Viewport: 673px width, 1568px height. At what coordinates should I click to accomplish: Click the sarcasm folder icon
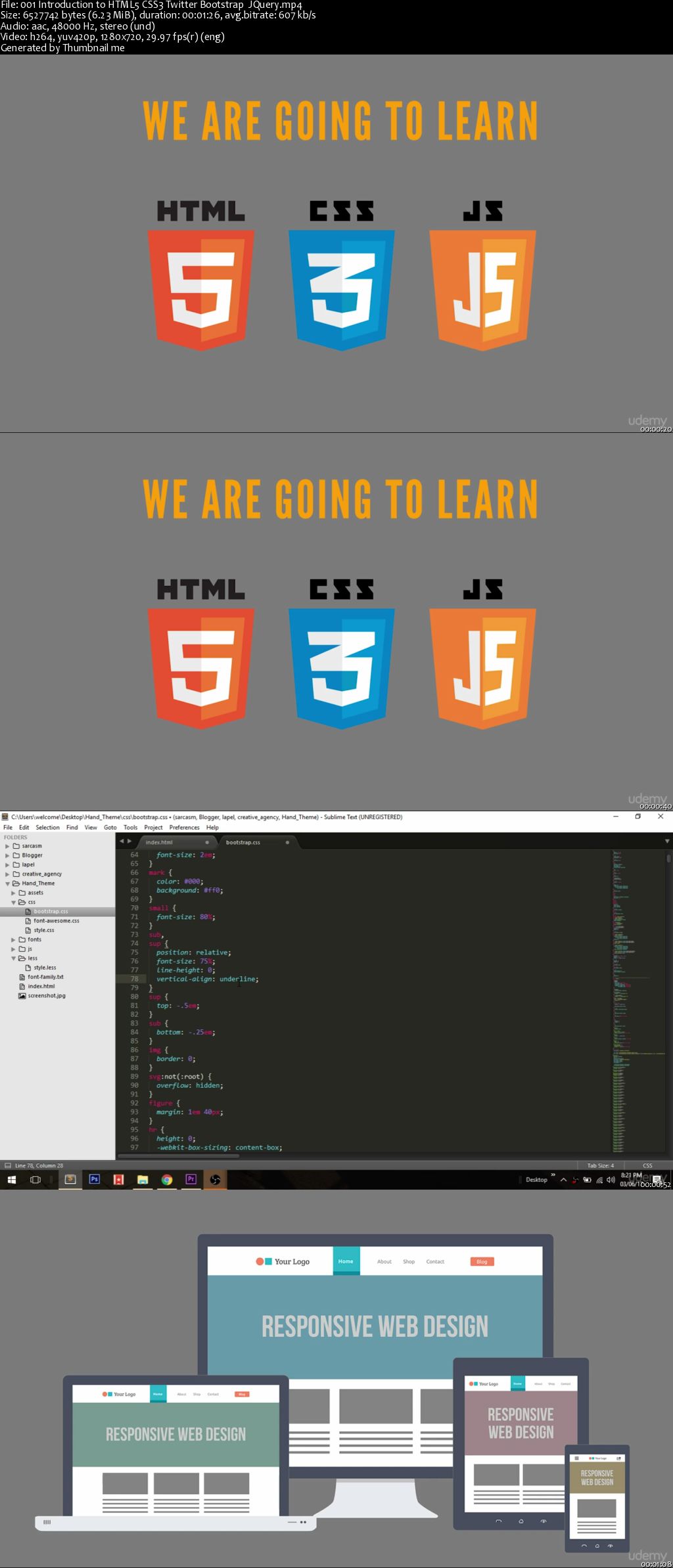(x=16, y=846)
